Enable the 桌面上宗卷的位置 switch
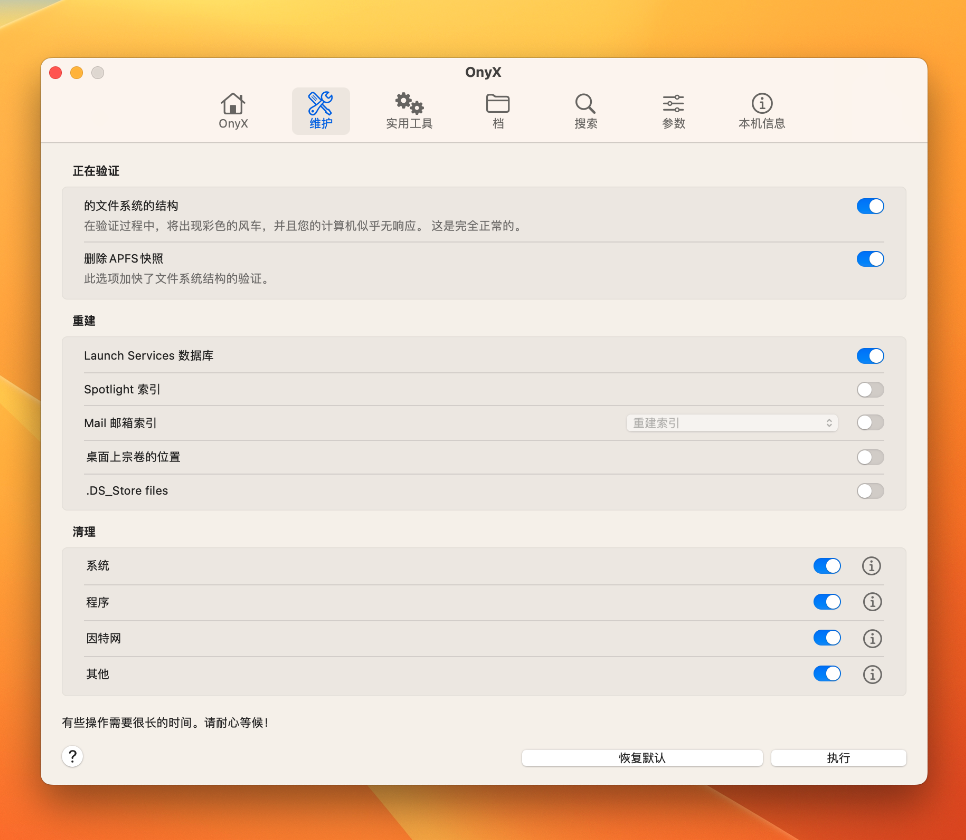The image size is (966, 840). (869, 457)
